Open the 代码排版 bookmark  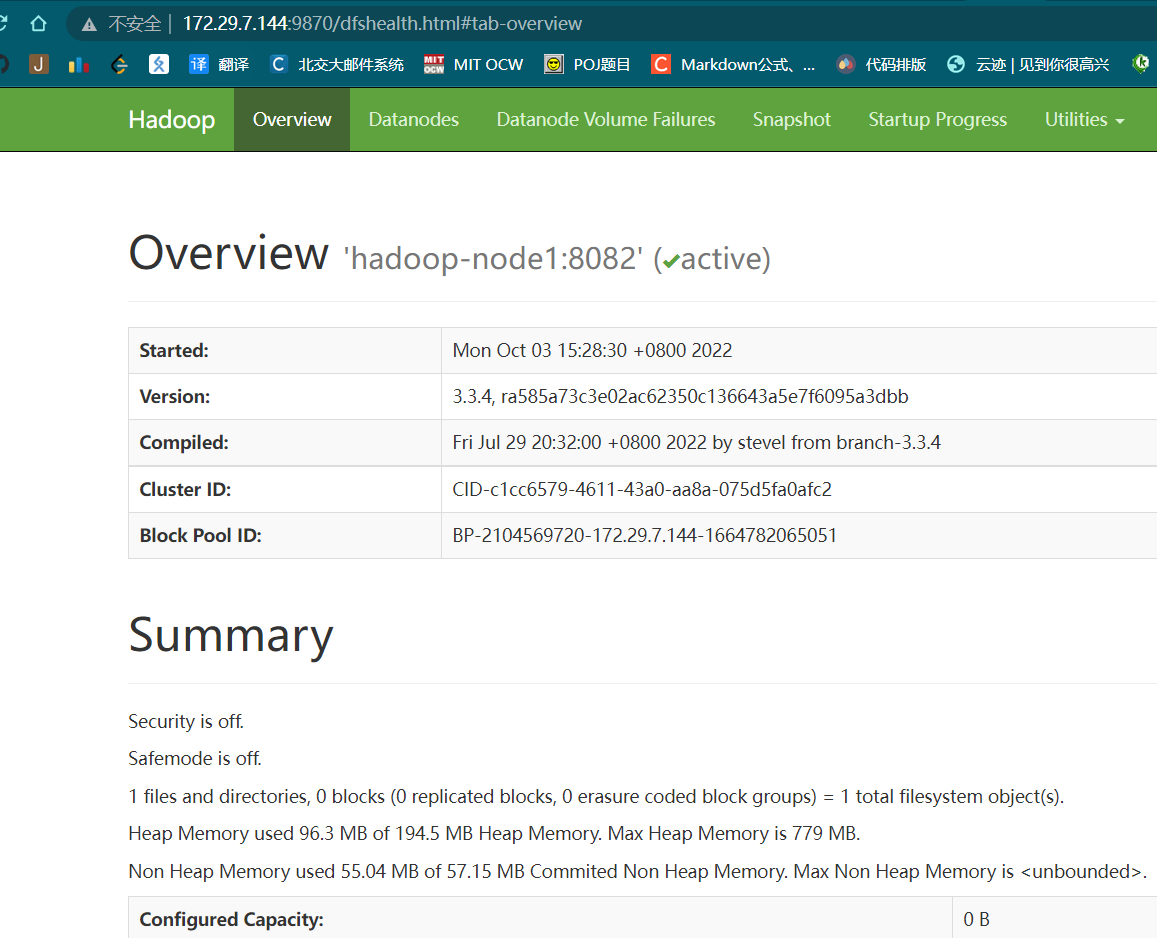881,64
